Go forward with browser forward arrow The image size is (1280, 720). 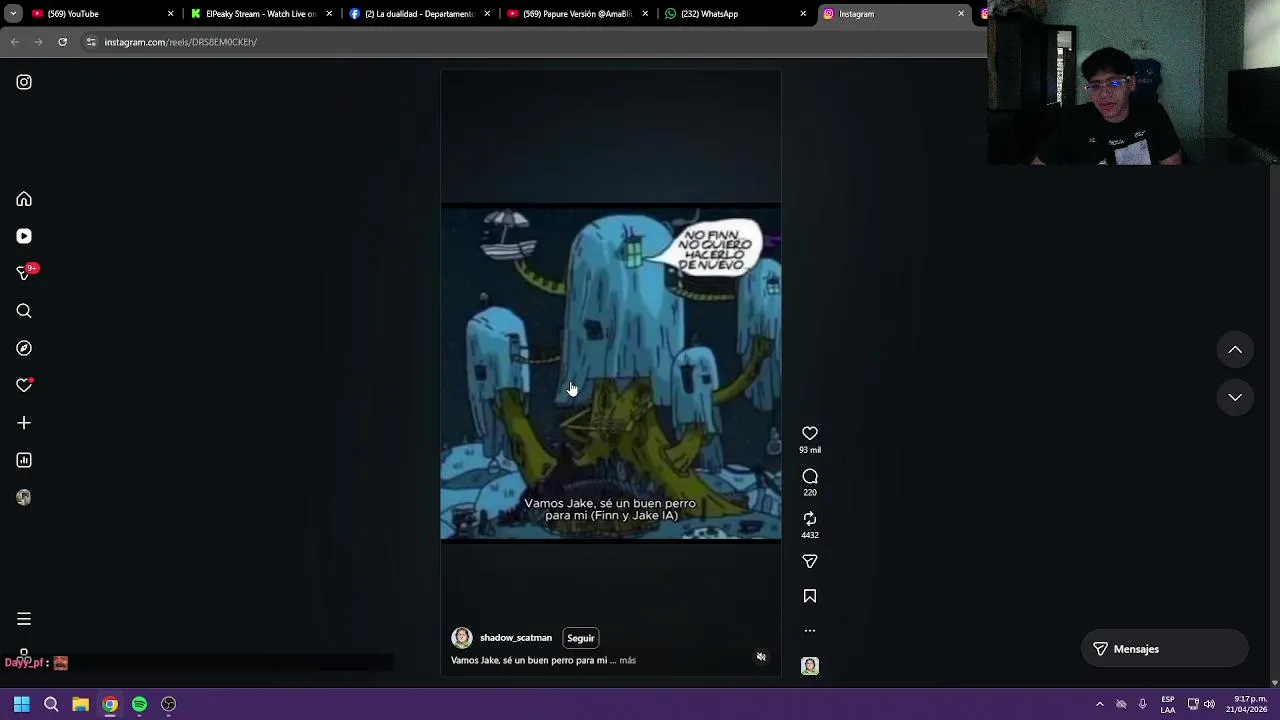(38, 42)
